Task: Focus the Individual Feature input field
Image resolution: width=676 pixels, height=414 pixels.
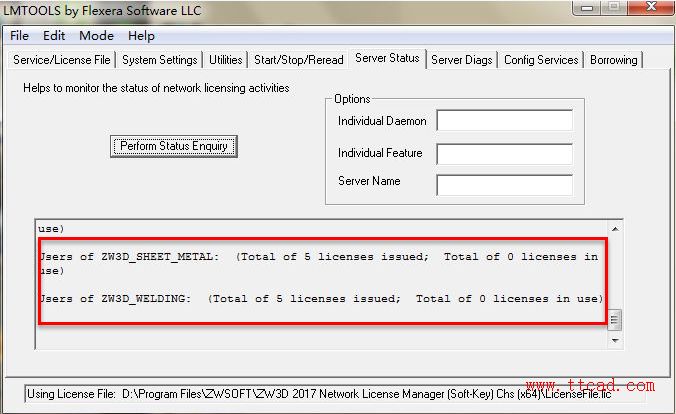Action: (504, 154)
